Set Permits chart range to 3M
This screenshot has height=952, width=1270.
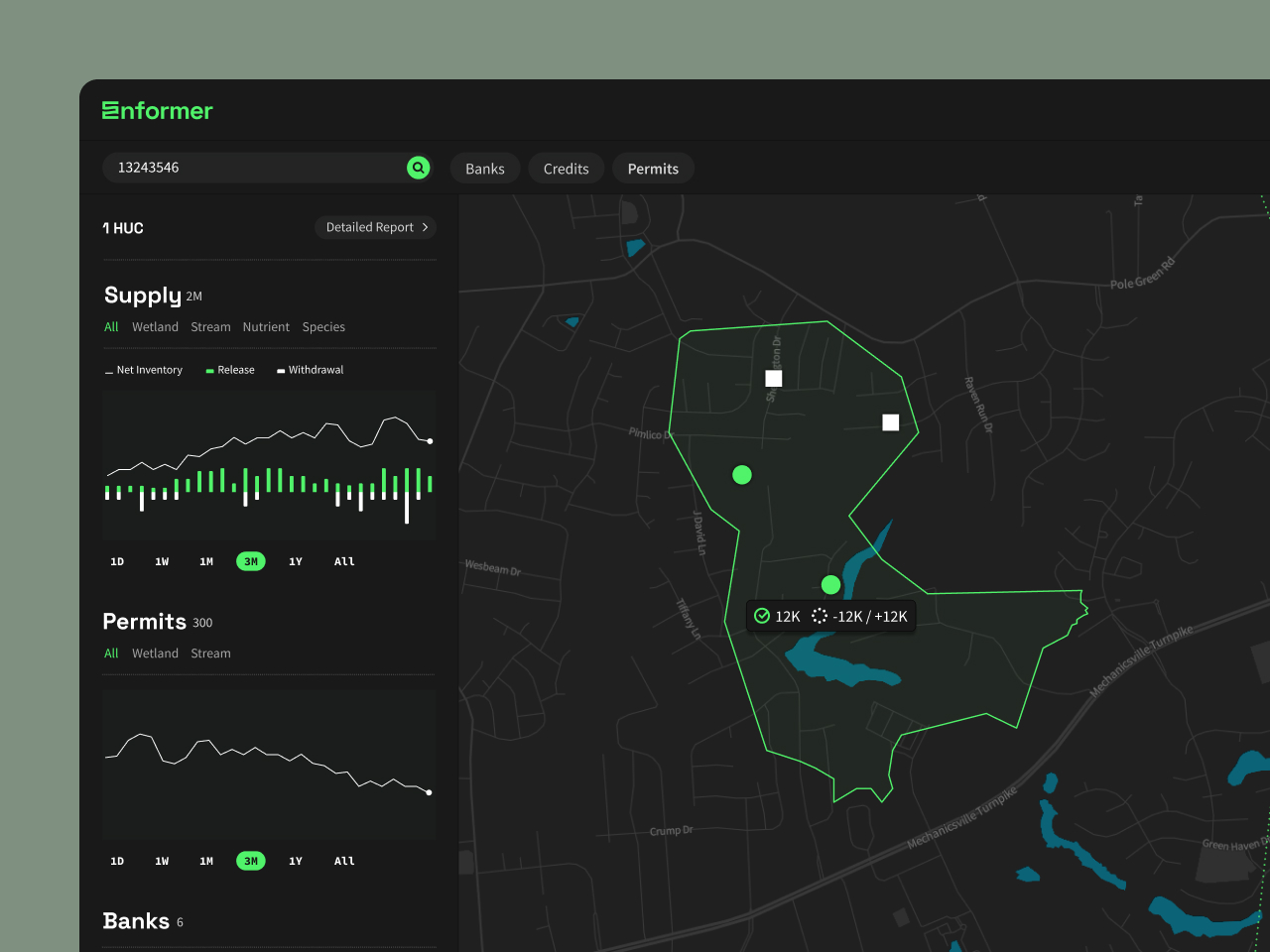click(251, 861)
